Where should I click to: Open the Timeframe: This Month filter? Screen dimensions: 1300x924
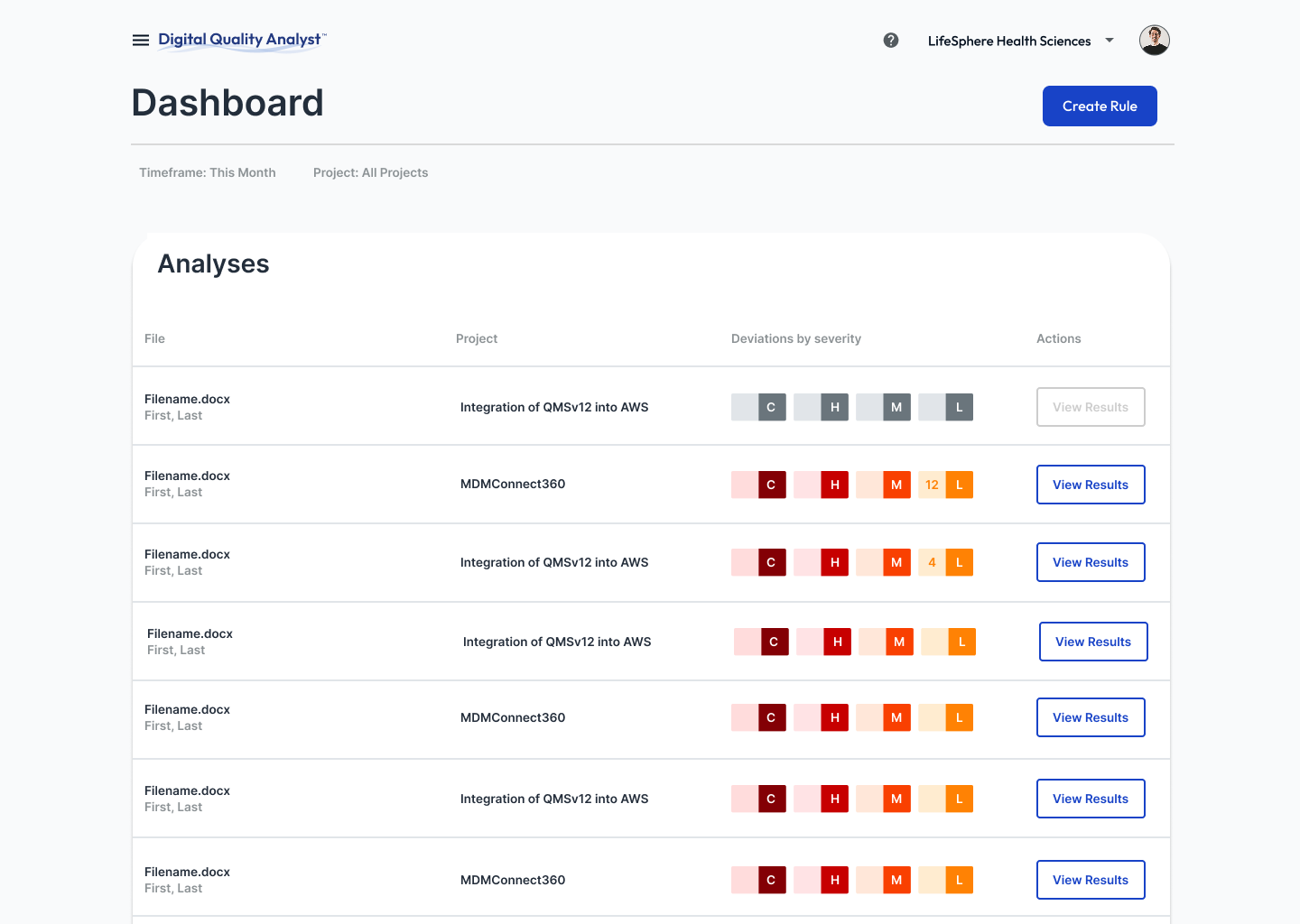(208, 172)
